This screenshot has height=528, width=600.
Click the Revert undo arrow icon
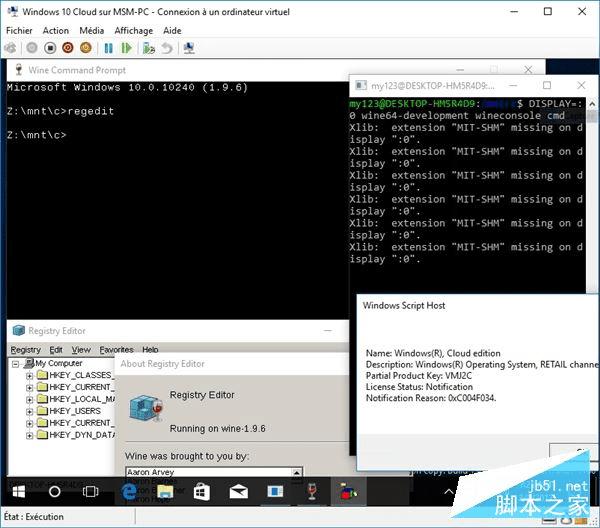167,48
